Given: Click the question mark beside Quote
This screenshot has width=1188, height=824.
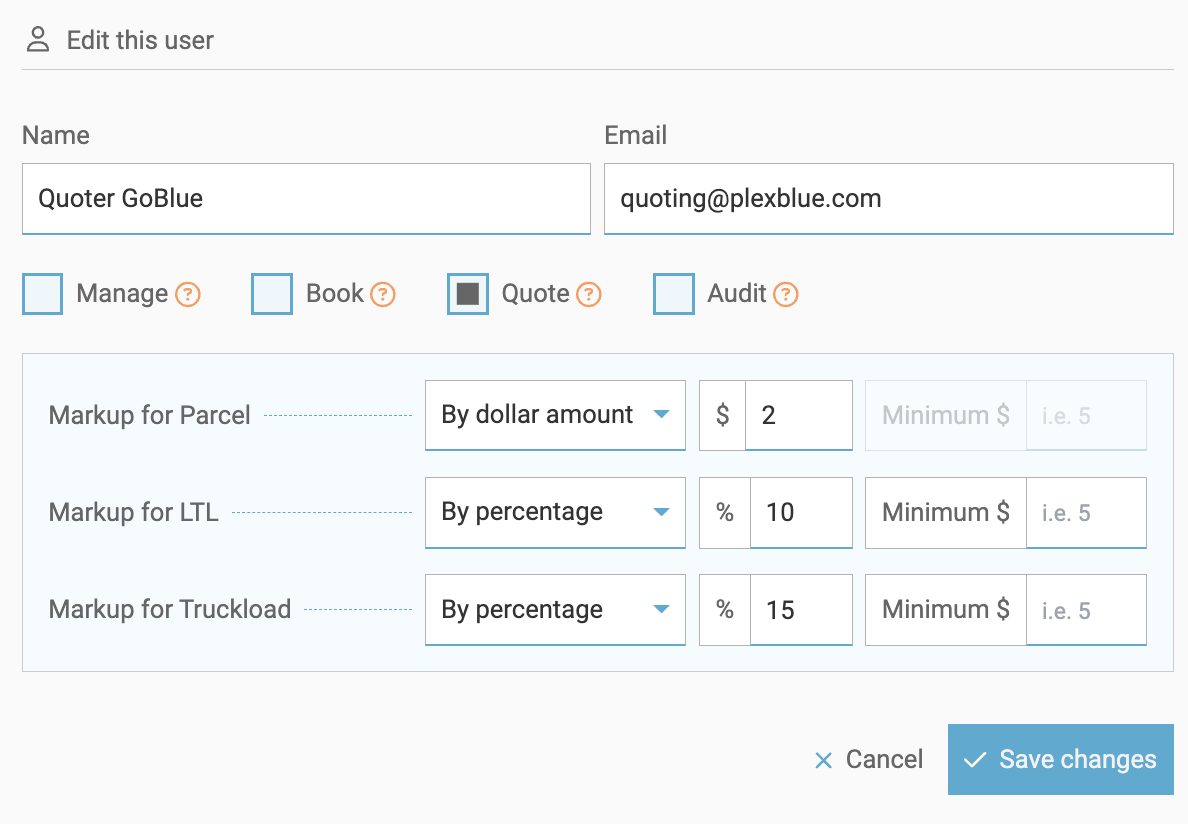Looking at the screenshot, I should 589,294.
